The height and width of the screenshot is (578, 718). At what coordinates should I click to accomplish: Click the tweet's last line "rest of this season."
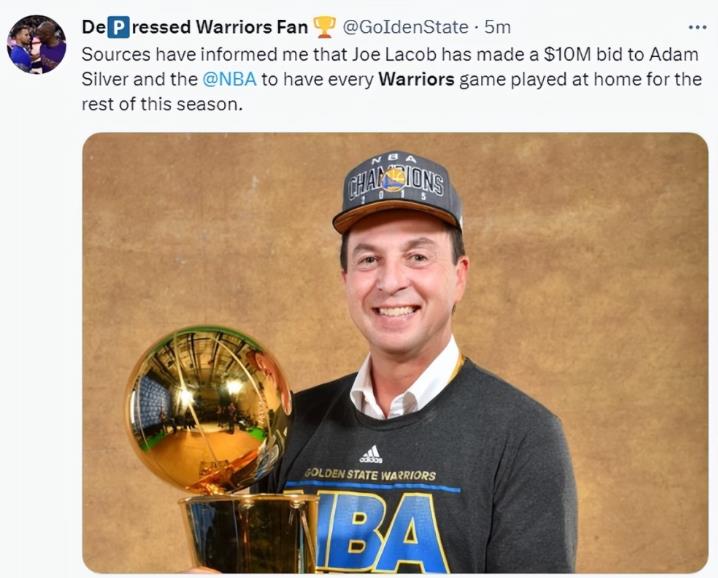point(162,104)
